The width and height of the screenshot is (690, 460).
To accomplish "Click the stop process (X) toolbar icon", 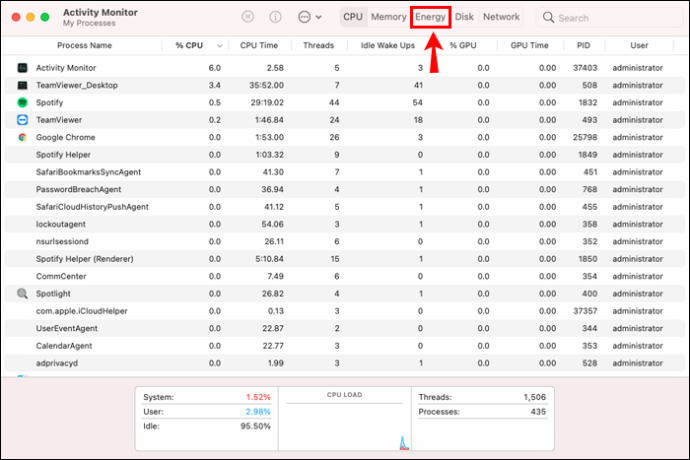I will pos(248,17).
